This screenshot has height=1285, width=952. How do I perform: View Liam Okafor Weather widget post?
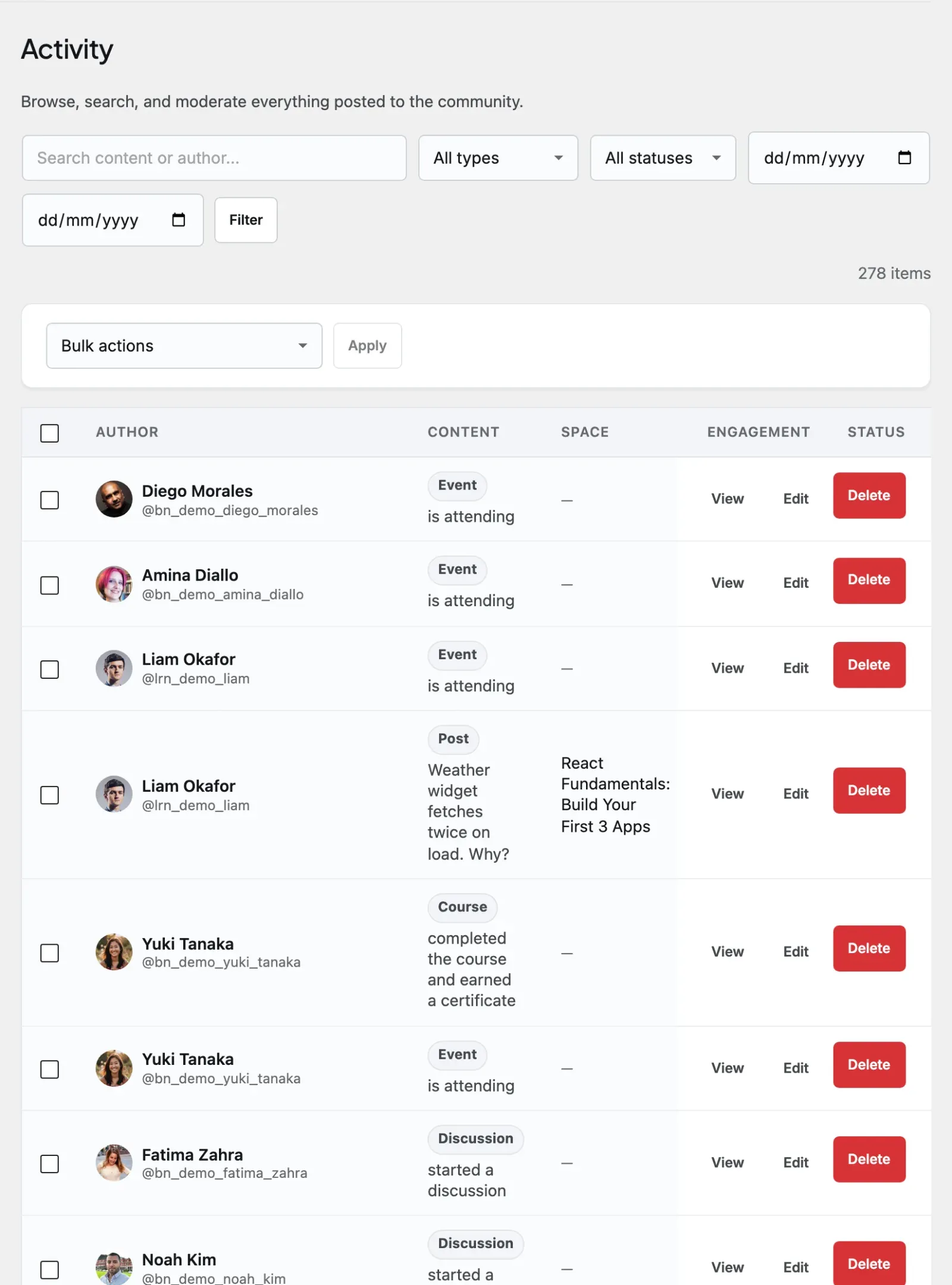727,794
